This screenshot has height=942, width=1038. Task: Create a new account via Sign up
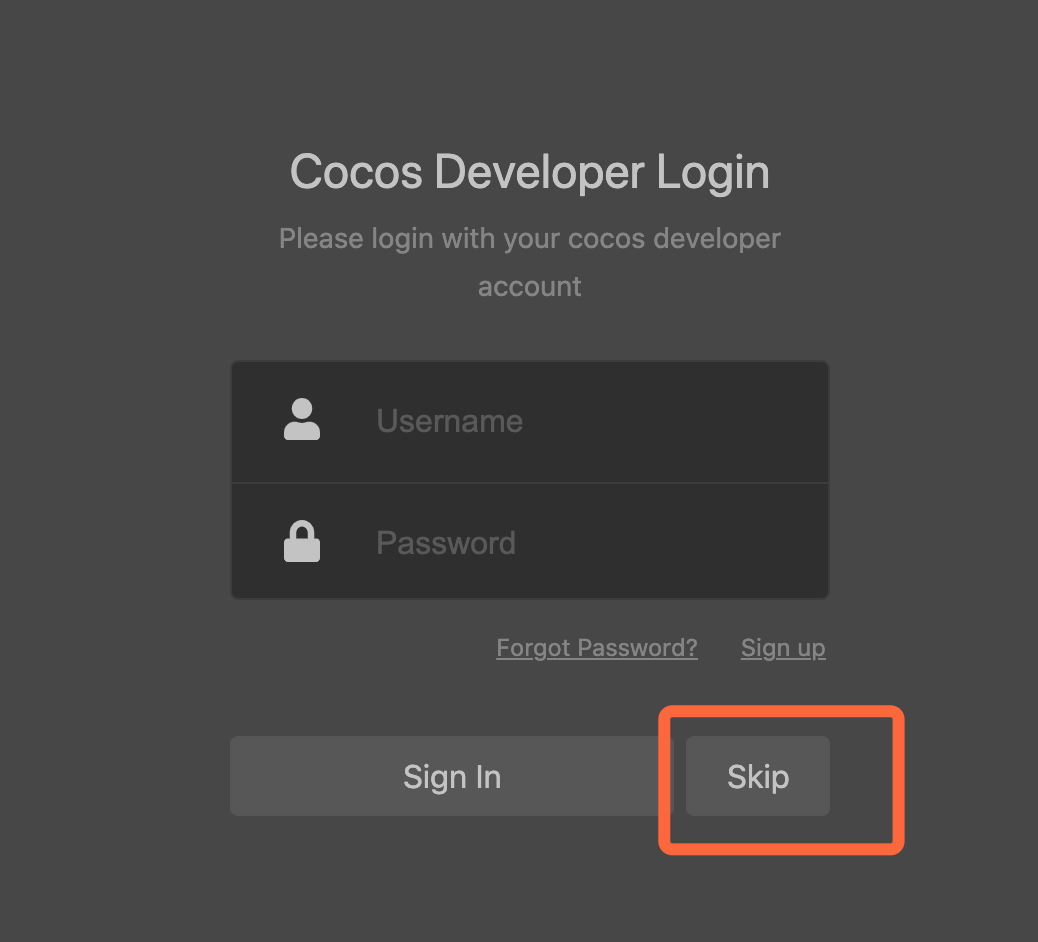tap(783, 648)
